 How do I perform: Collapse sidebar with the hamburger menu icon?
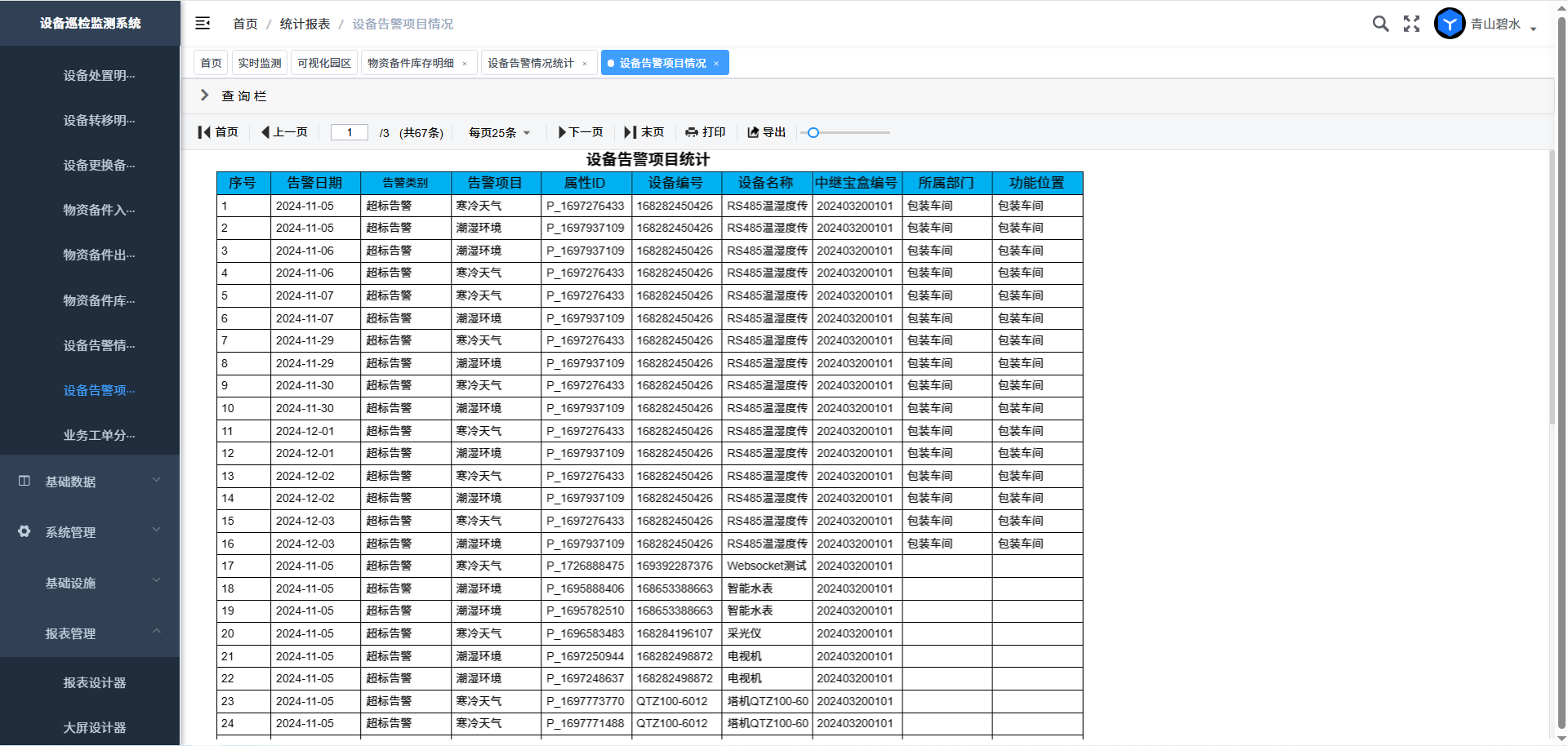point(203,24)
